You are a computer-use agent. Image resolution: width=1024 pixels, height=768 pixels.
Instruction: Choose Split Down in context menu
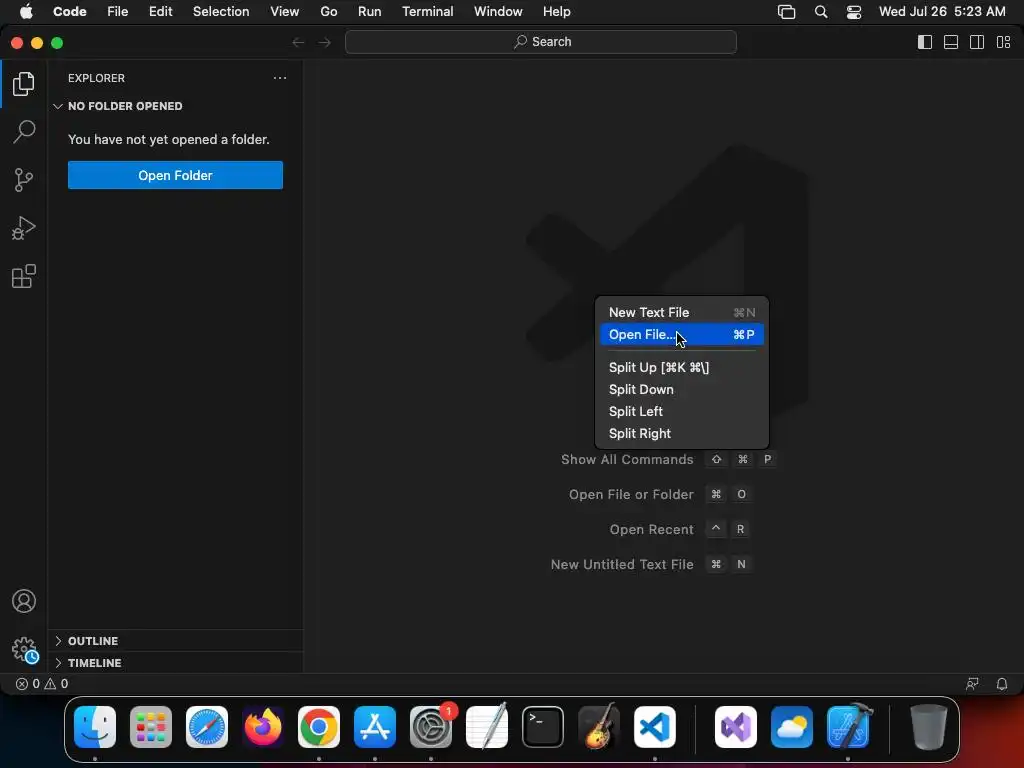682,389
